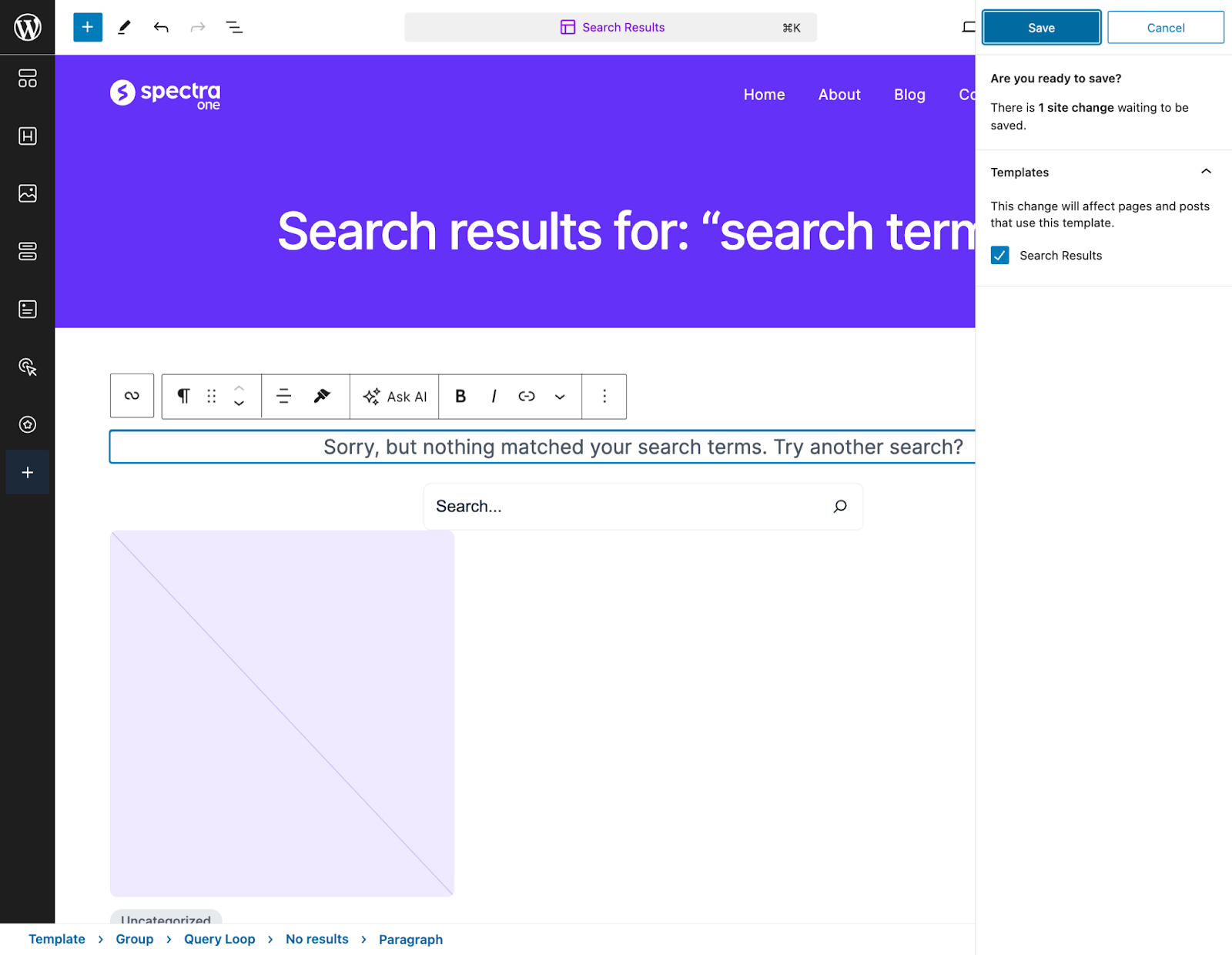1232x955 pixels.
Task: Click the featured image placeholder
Action: [282, 713]
